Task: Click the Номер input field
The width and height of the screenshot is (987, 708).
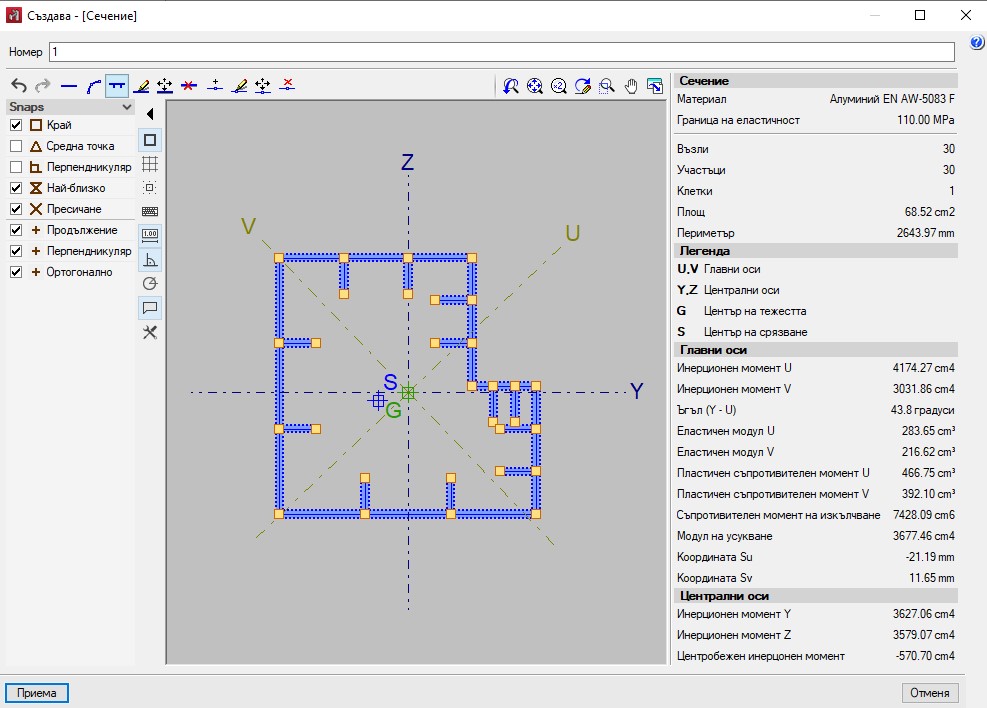Action: [x=502, y=52]
